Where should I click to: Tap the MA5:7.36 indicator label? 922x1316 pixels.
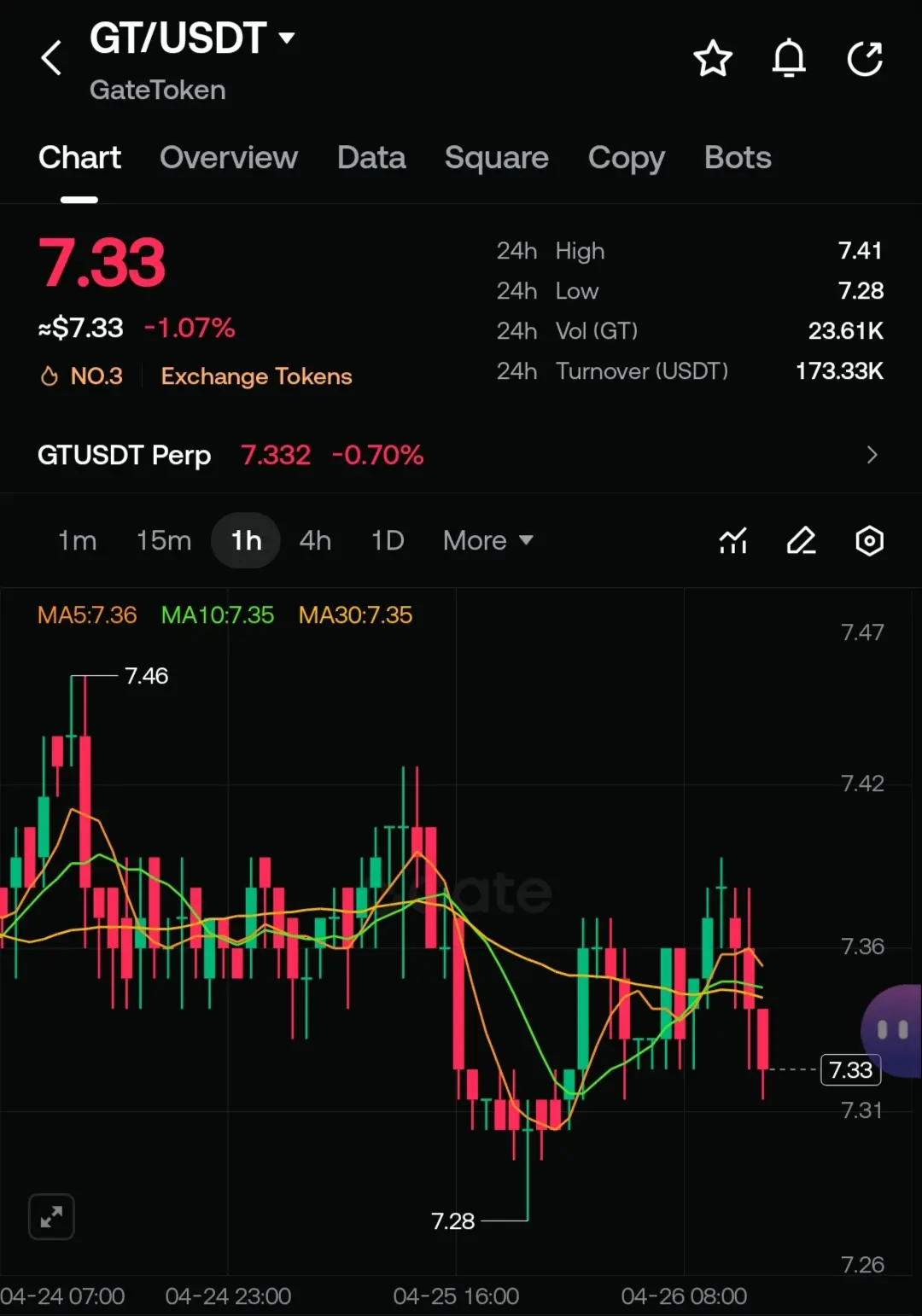(x=87, y=614)
